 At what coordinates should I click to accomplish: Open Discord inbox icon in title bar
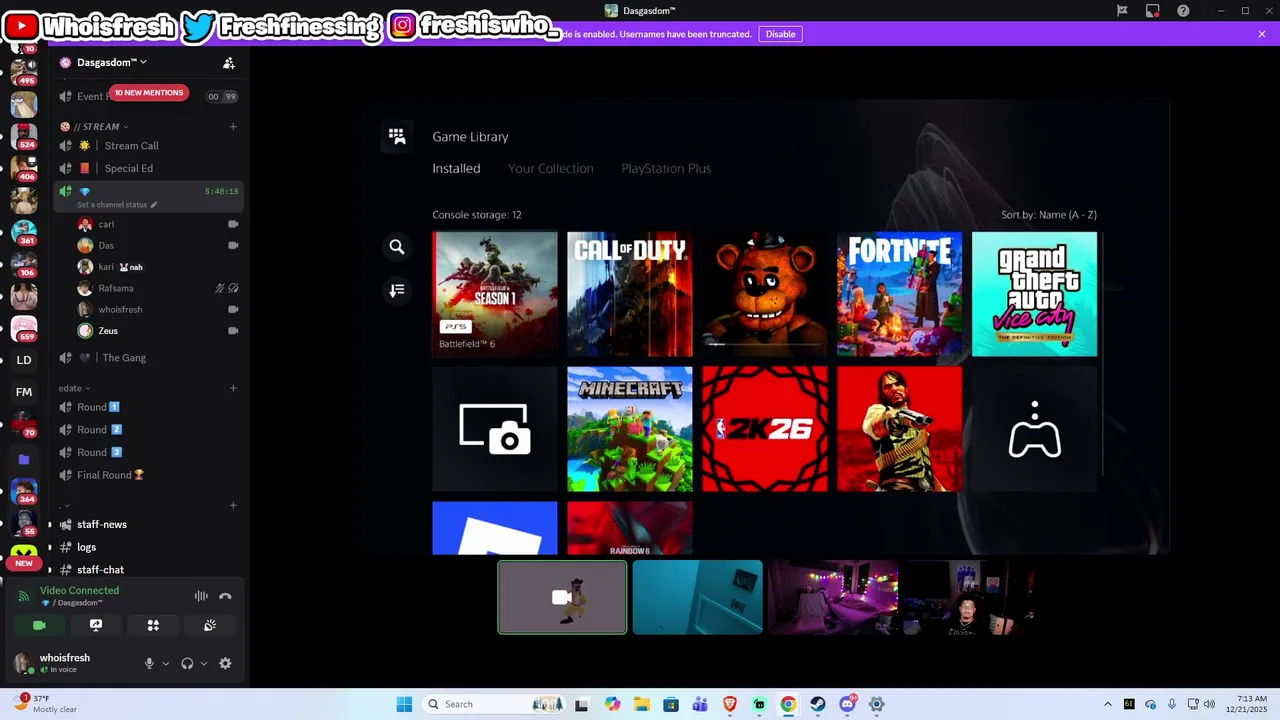[x=1153, y=11]
